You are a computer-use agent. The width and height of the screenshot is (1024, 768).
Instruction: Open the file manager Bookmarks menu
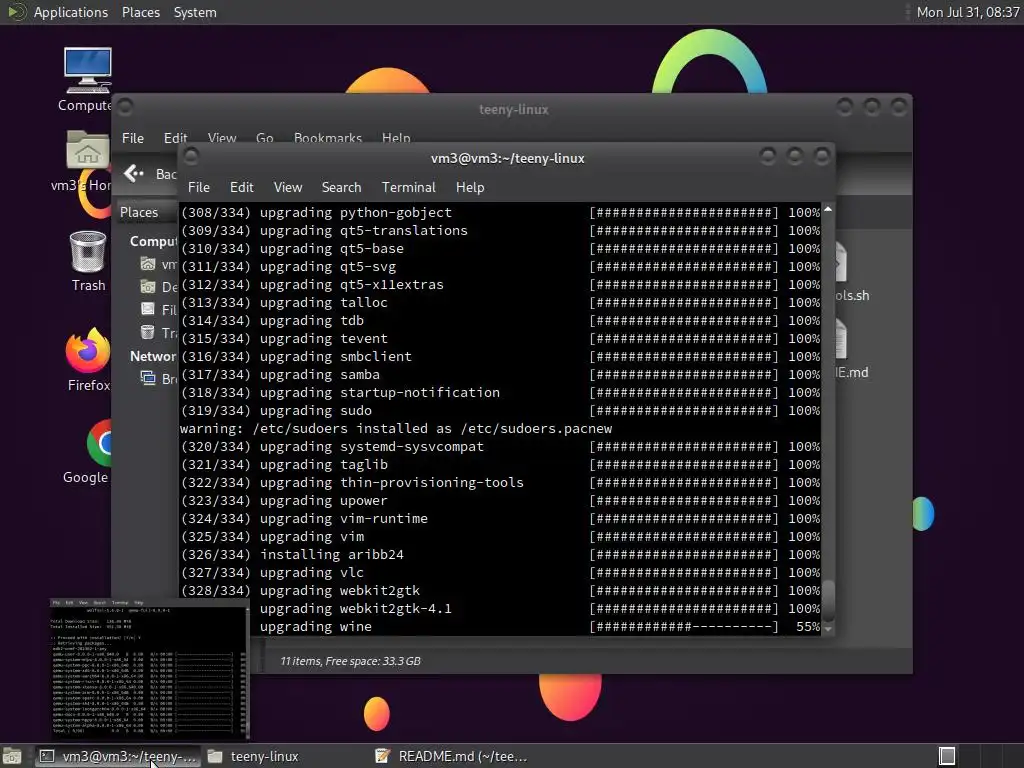pos(328,138)
